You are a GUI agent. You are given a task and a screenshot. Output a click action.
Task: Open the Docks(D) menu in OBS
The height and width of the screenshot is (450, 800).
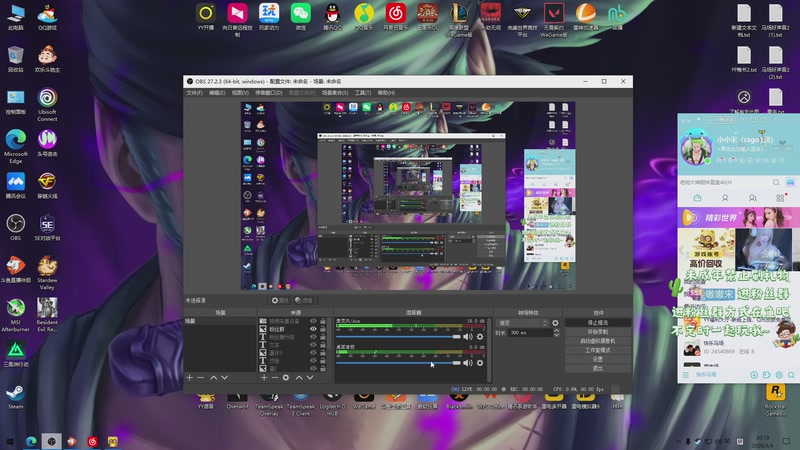[268, 93]
